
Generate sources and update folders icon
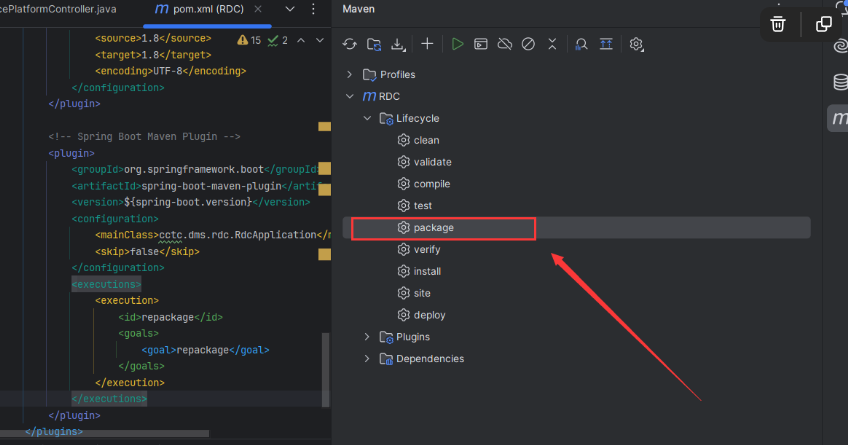click(374, 44)
